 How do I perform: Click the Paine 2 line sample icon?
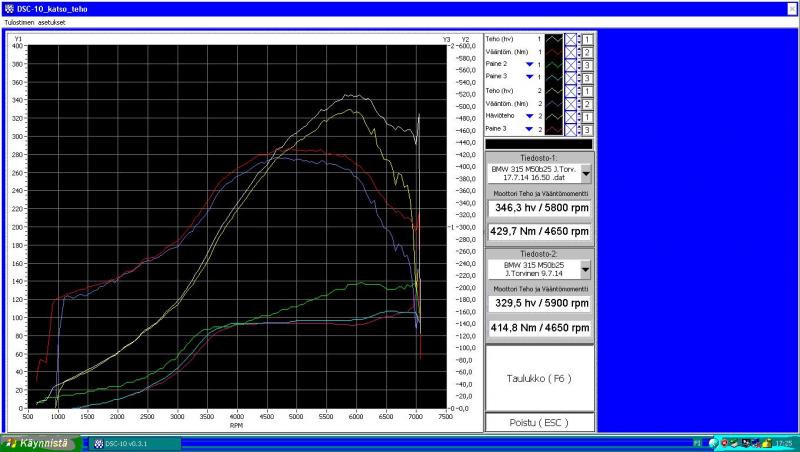[x=553, y=64]
